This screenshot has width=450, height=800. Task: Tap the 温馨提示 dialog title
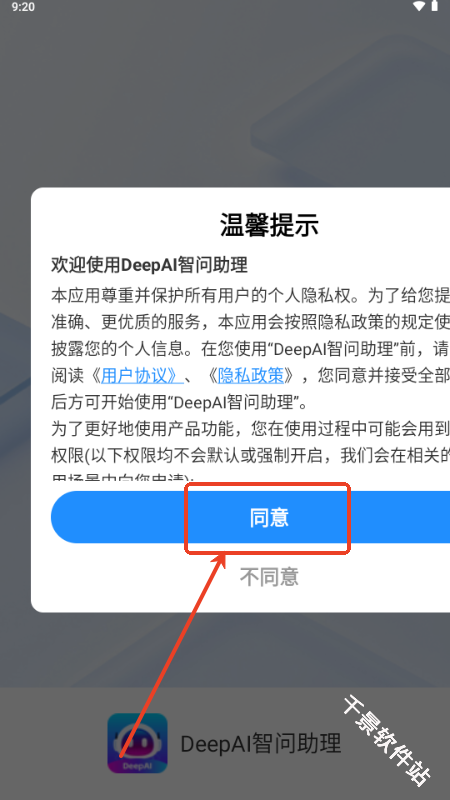(x=269, y=224)
